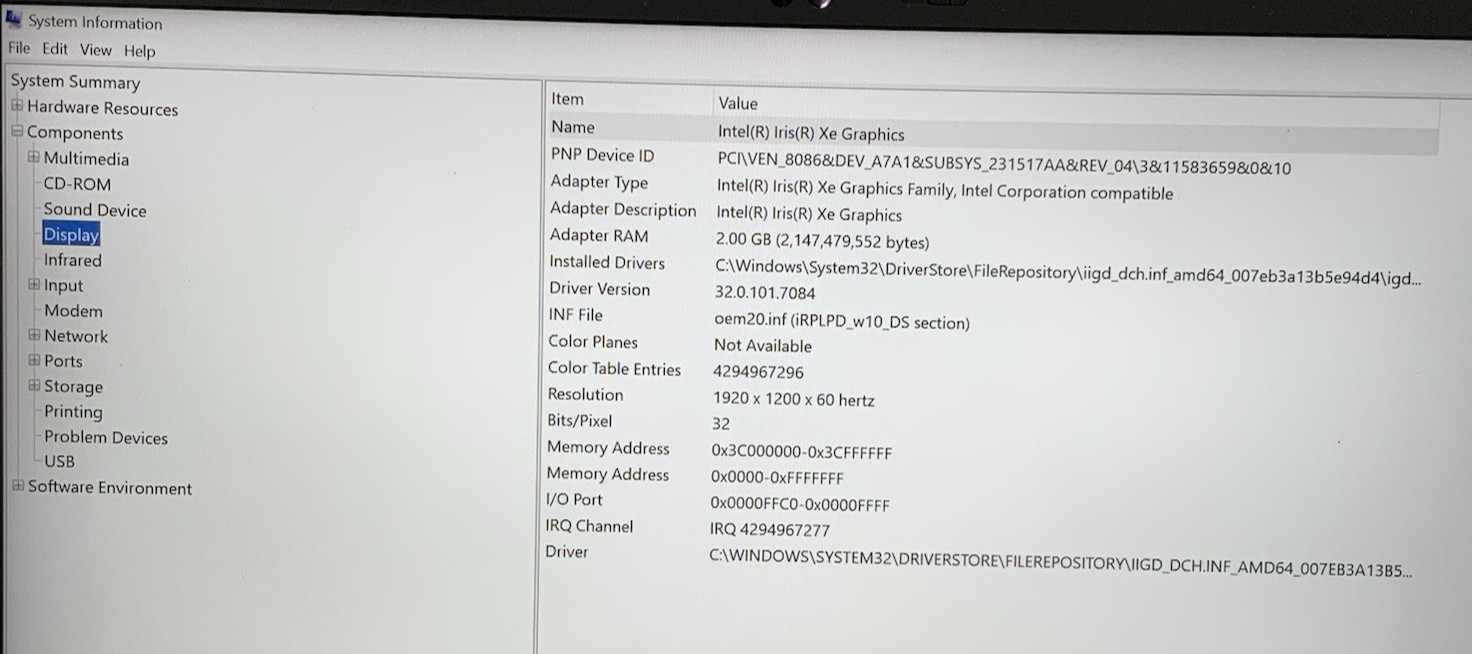Click the Not Available value
1472x654 pixels.
coord(763,346)
